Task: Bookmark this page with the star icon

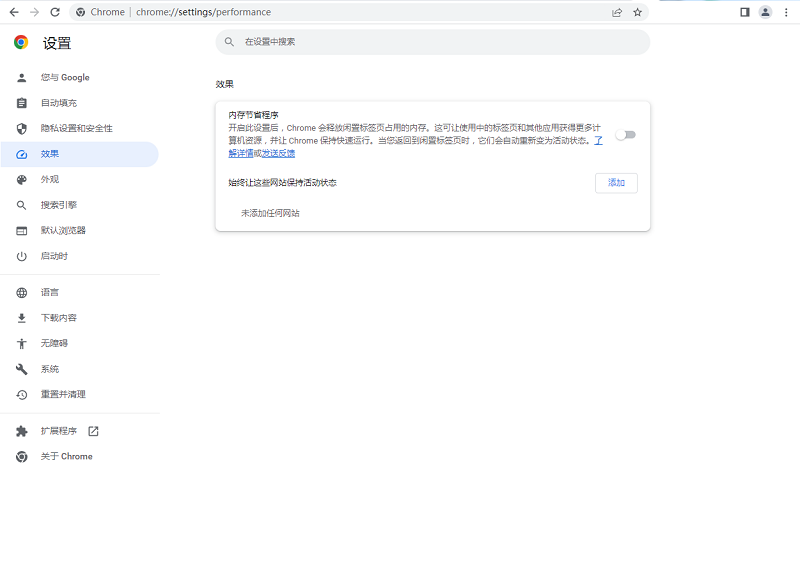Action: [x=637, y=12]
